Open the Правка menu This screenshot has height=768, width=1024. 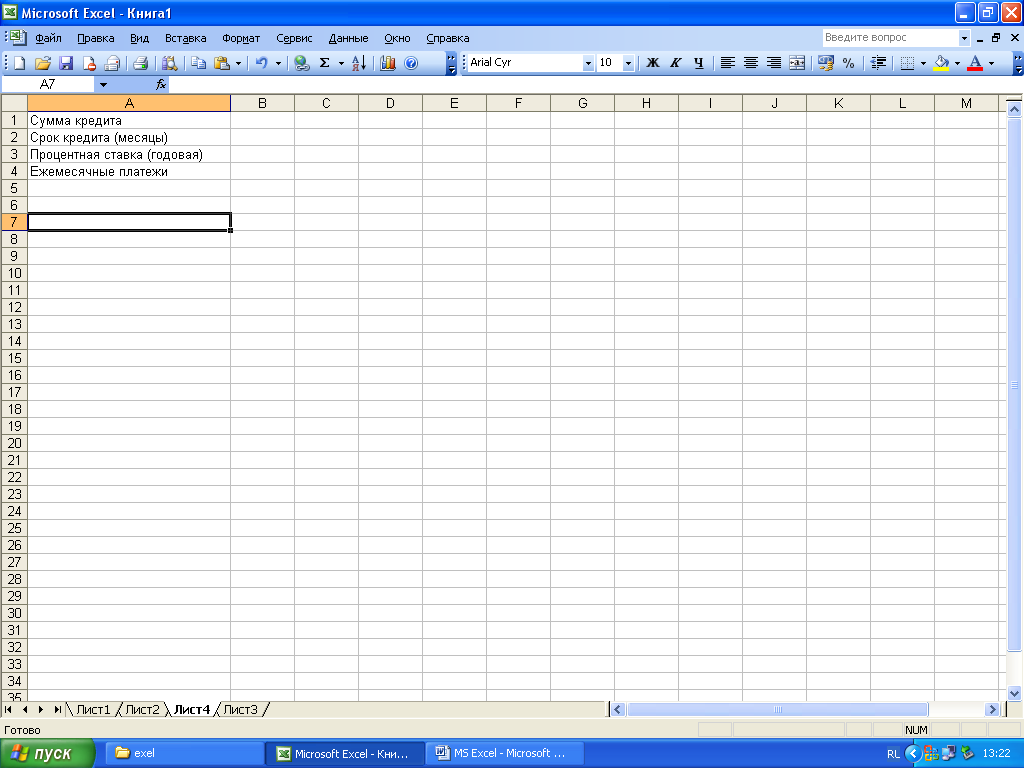click(x=96, y=38)
